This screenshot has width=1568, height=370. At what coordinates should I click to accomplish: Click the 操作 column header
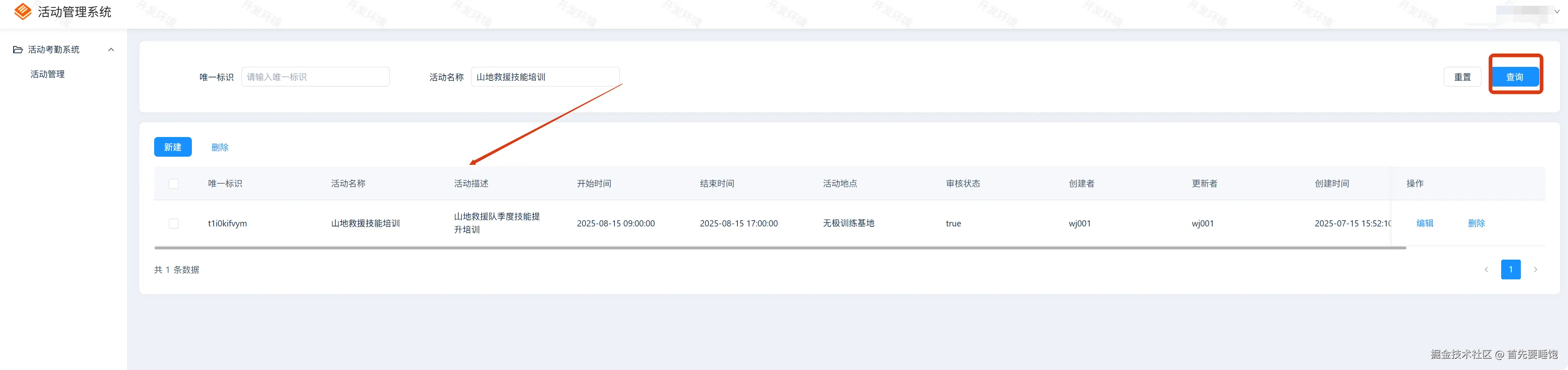pos(1415,183)
